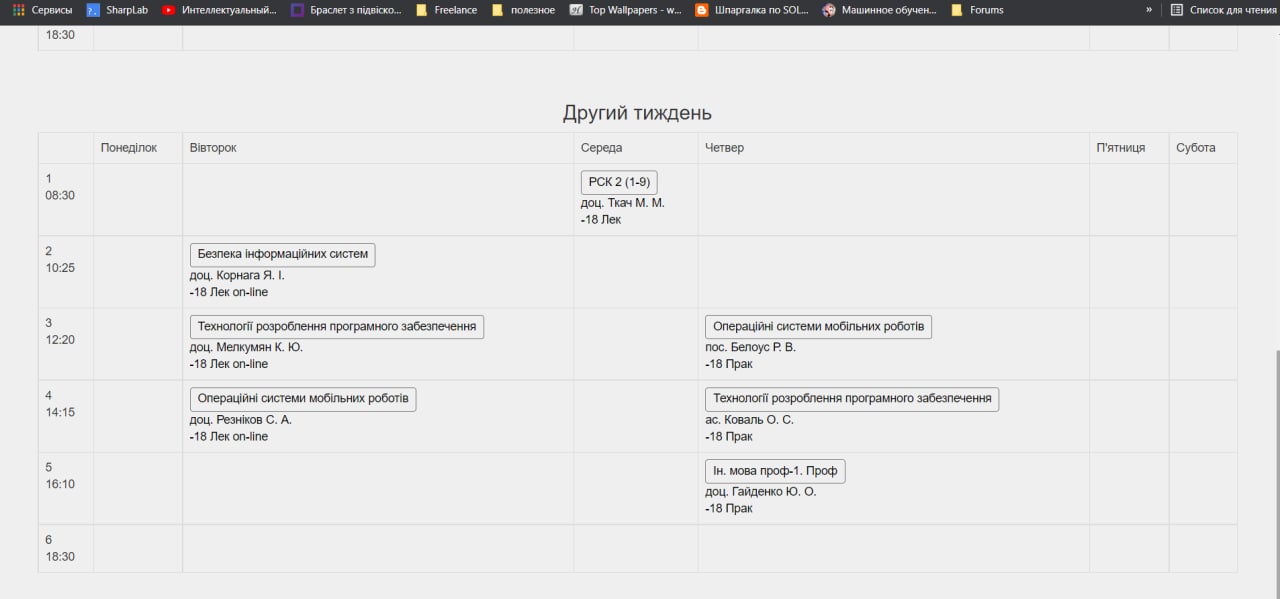Open Tuesday's Операційні системи мобільних роботів lecture
Screen dimensions: 1280x599
pyautogui.click(x=303, y=398)
